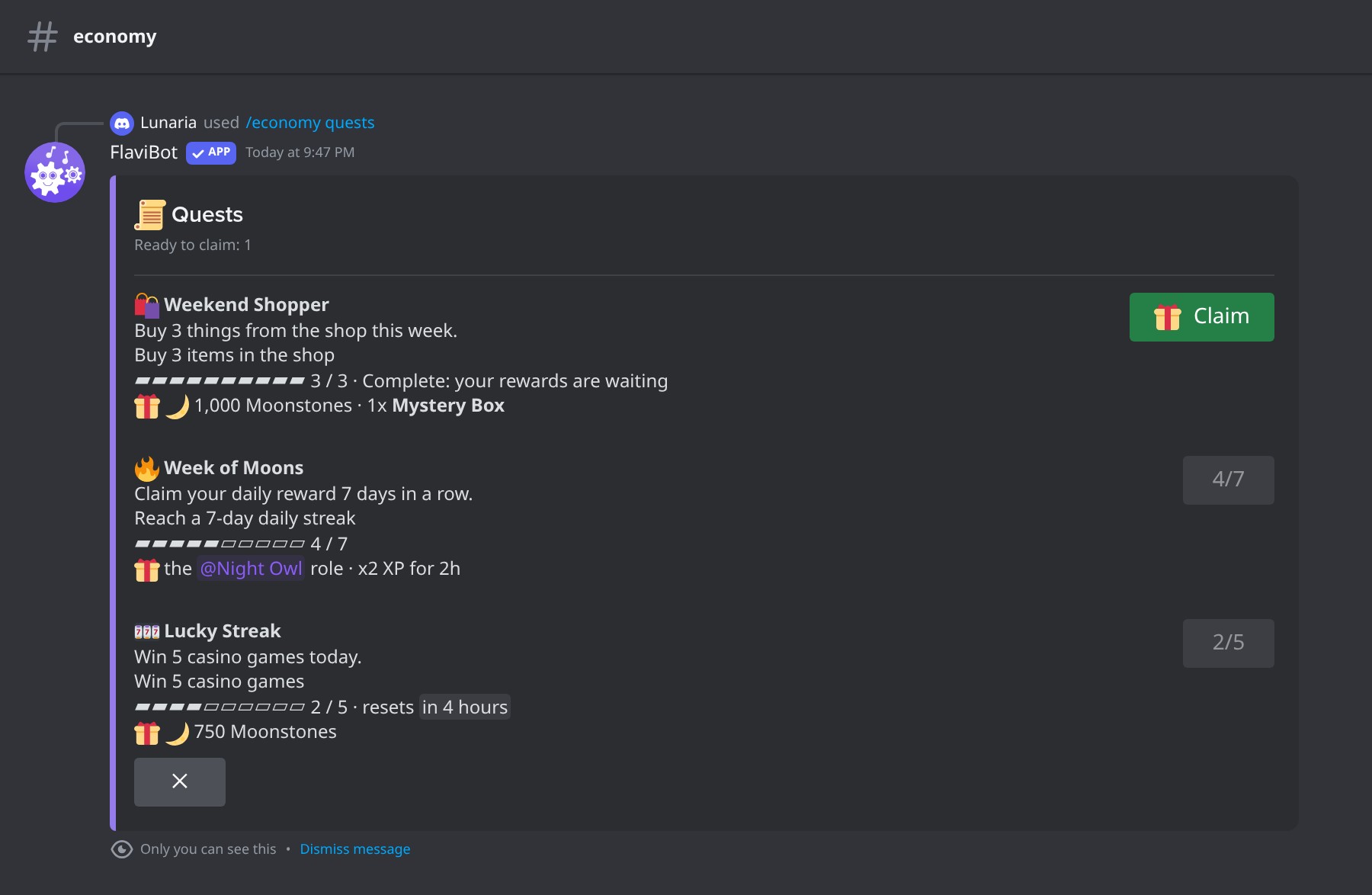
Task: Click the '750 Moonstones' reward text
Action: (265, 732)
